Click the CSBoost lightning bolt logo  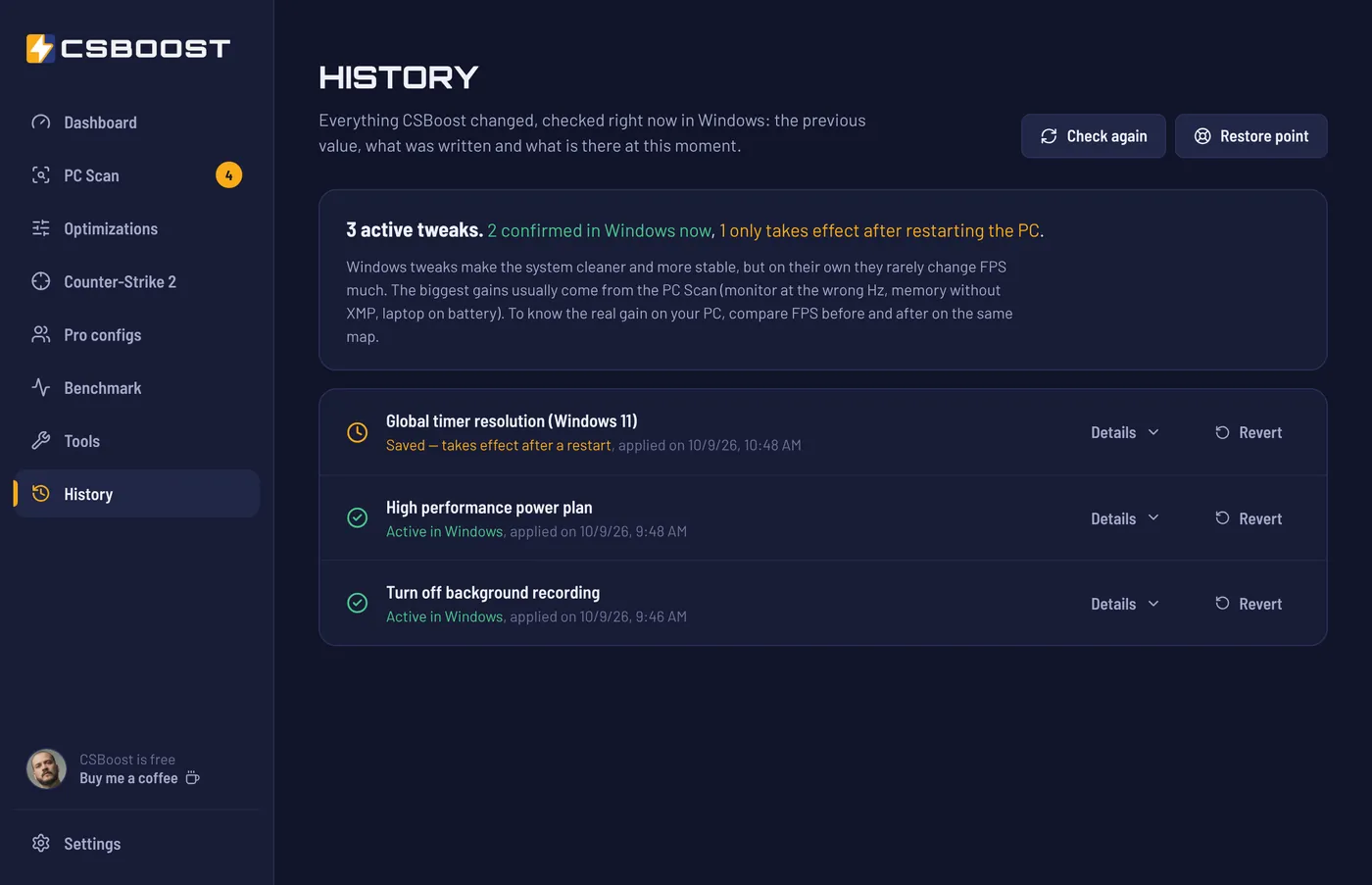[40, 48]
